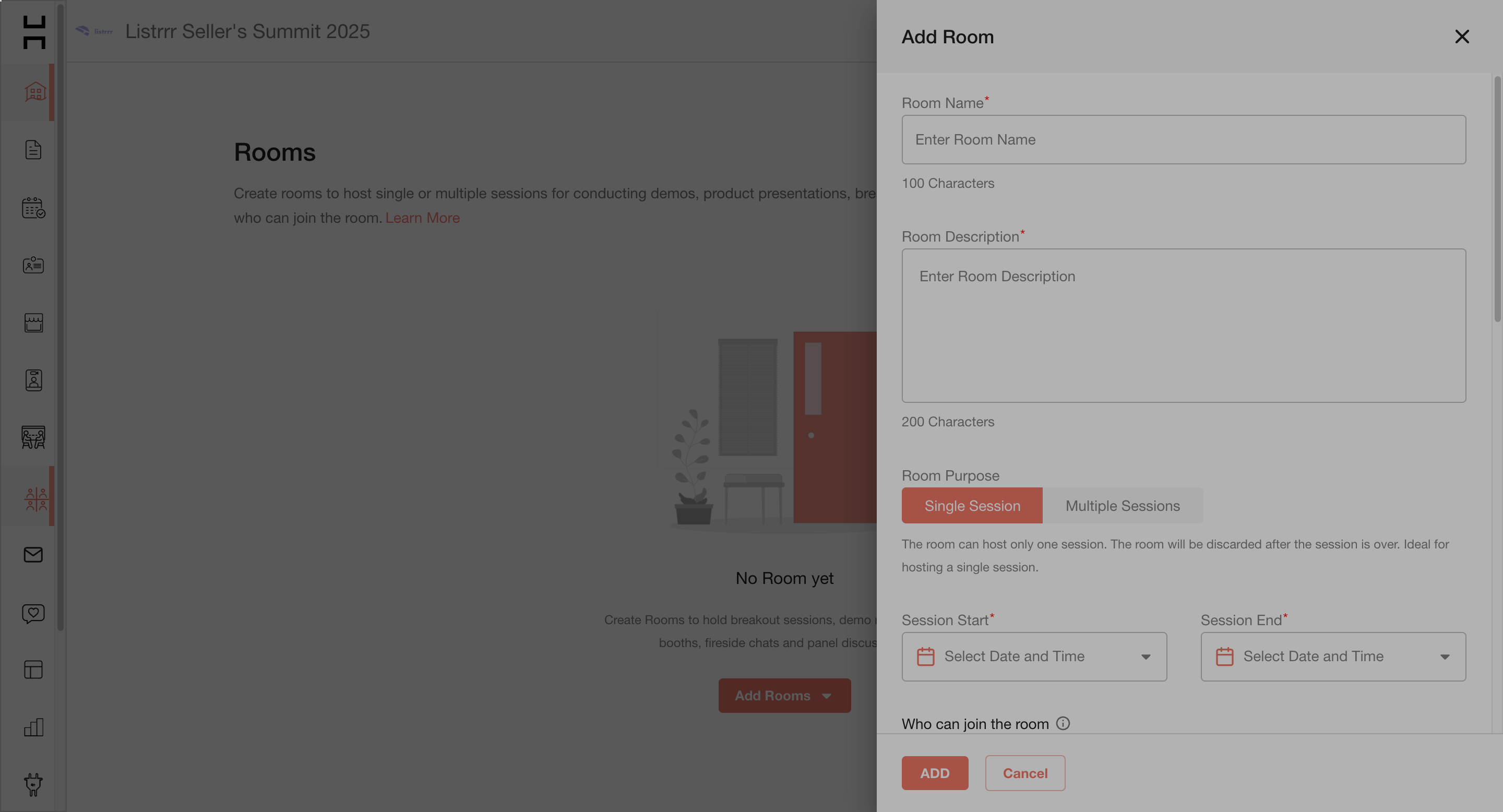Open the home dashboard icon in sidebar
This screenshot has height=812, width=1503.
click(35, 92)
